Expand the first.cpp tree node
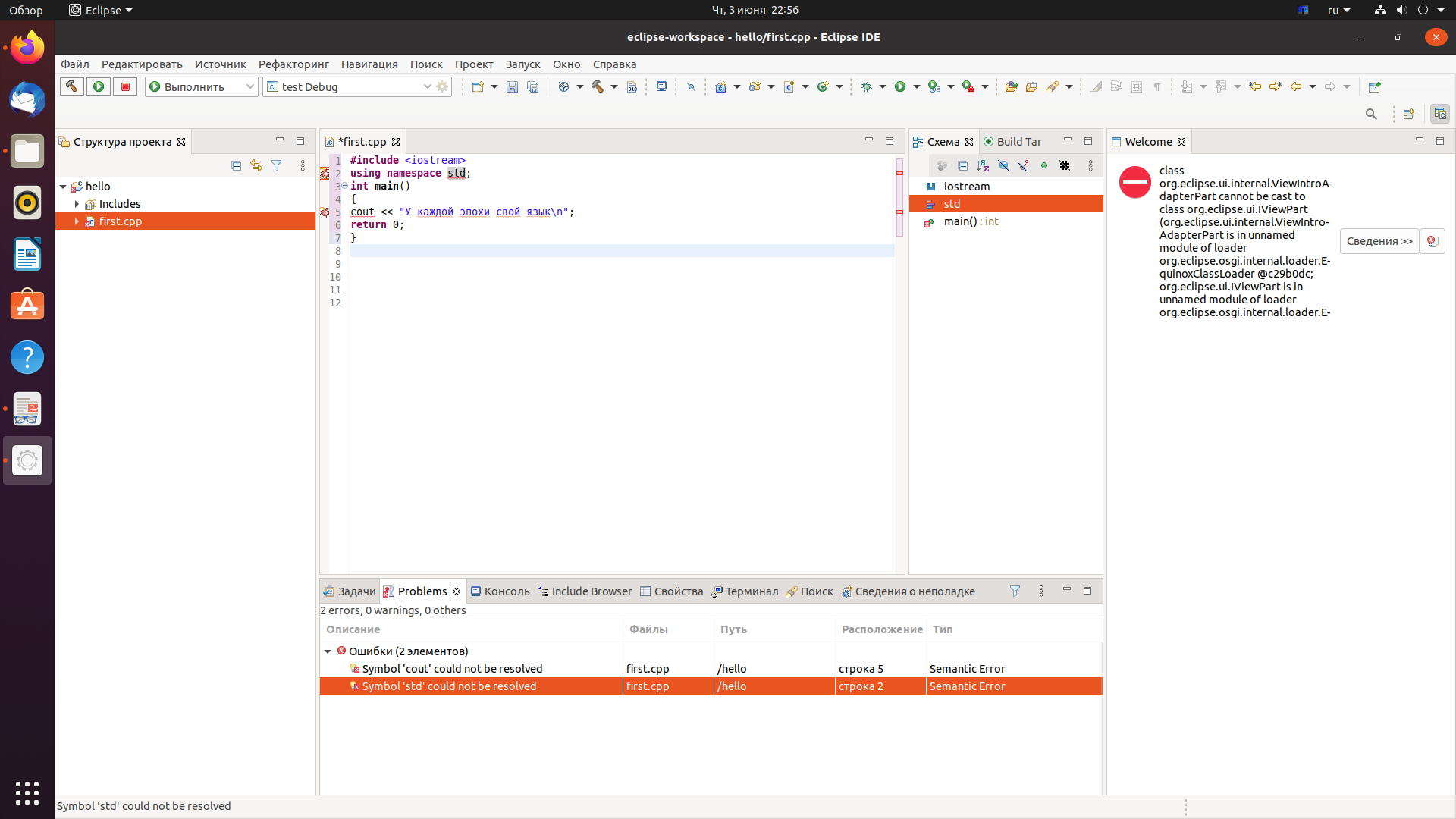 (x=77, y=221)
